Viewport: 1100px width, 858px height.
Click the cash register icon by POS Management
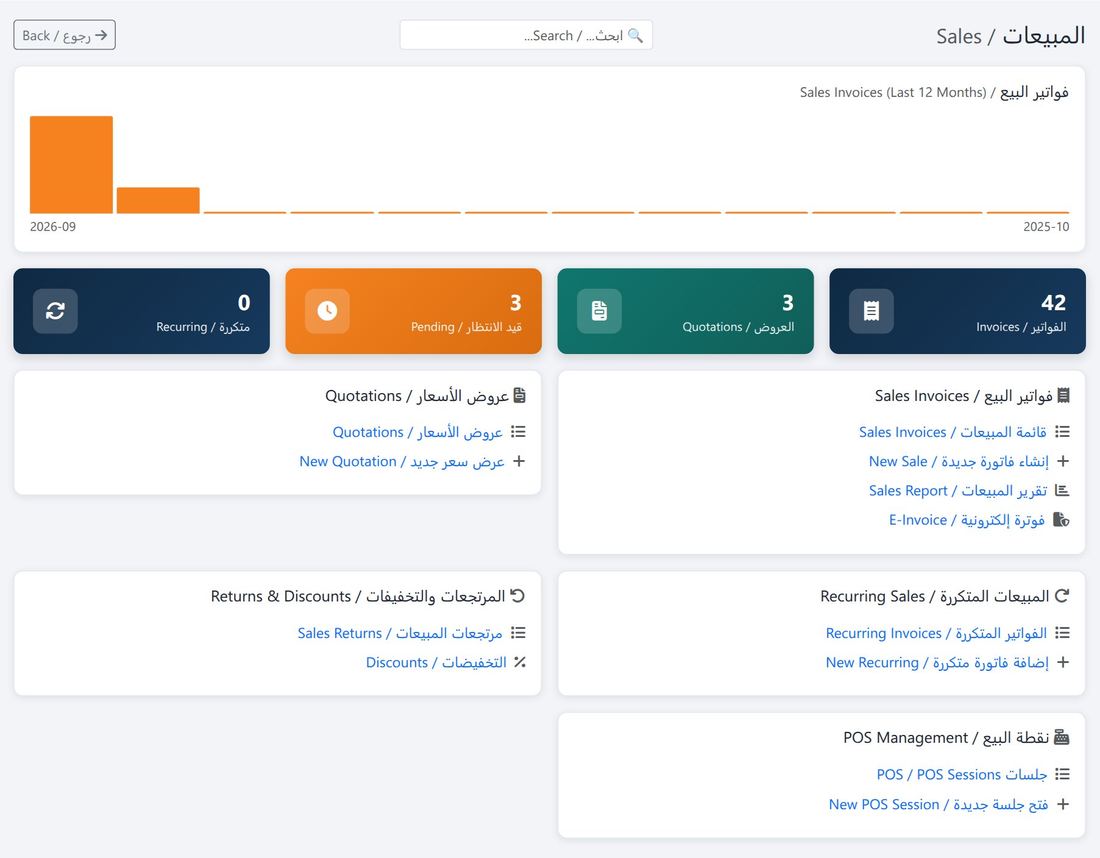pos(1061,737)
